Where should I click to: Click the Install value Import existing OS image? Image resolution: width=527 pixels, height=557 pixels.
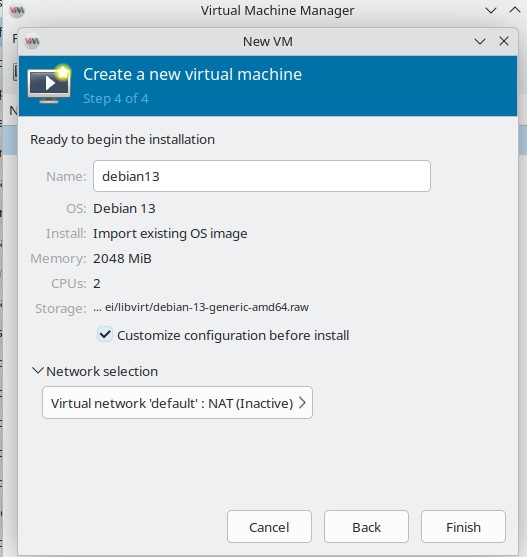click(x=170, y=233)
